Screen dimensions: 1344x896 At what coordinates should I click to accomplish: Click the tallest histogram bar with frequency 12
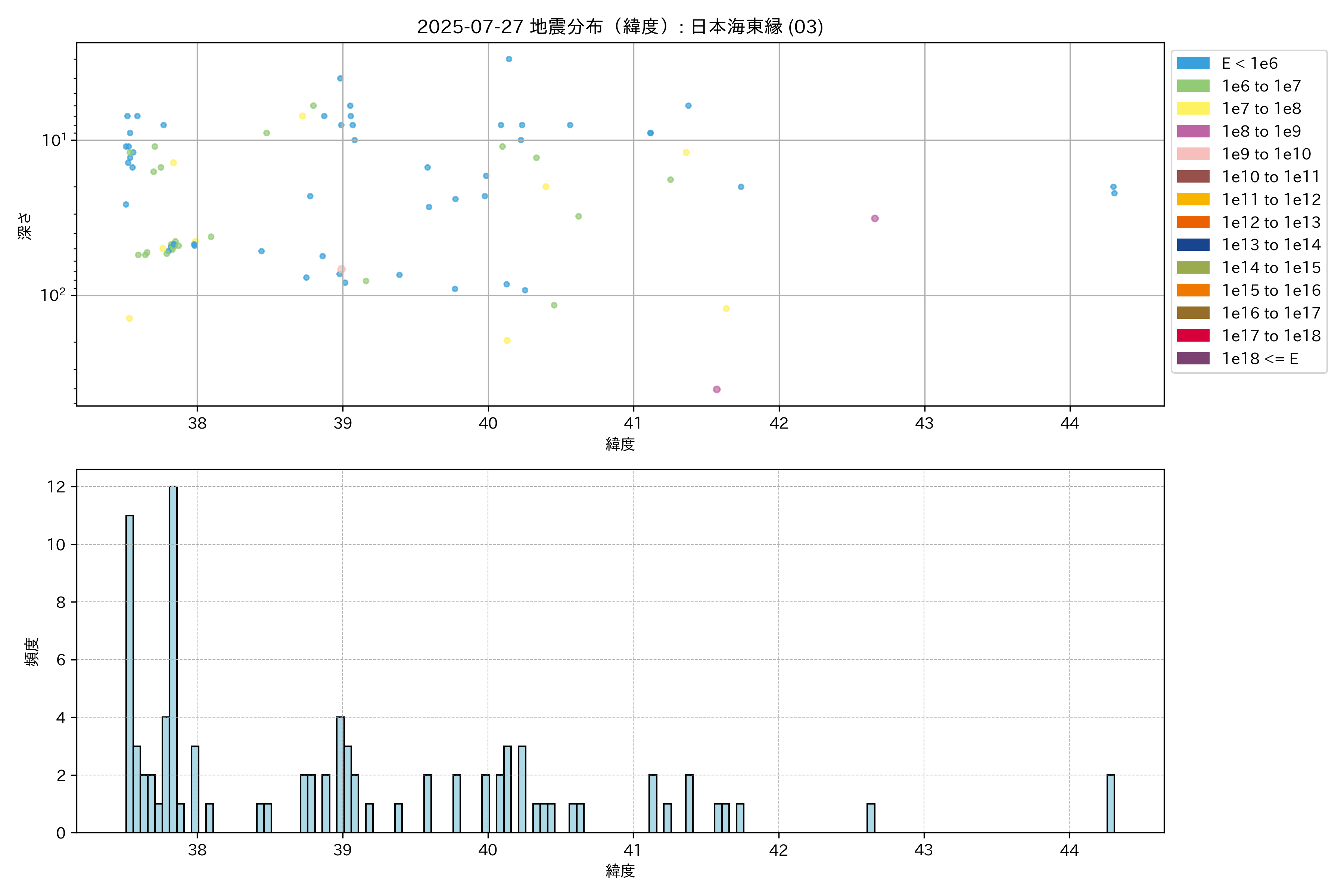point(173,659)
